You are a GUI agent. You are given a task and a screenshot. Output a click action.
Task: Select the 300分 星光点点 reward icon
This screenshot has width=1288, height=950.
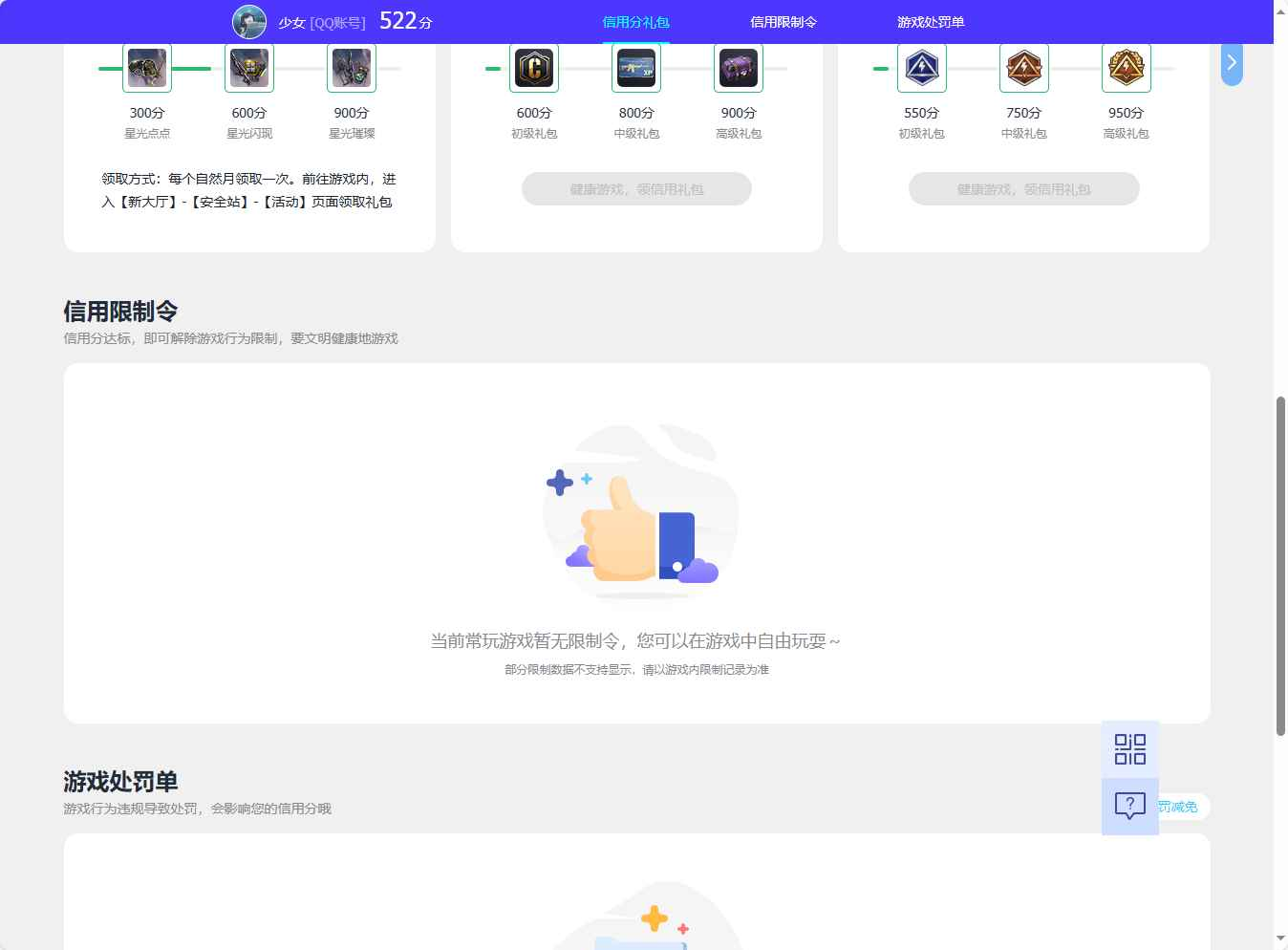point(147,68)
